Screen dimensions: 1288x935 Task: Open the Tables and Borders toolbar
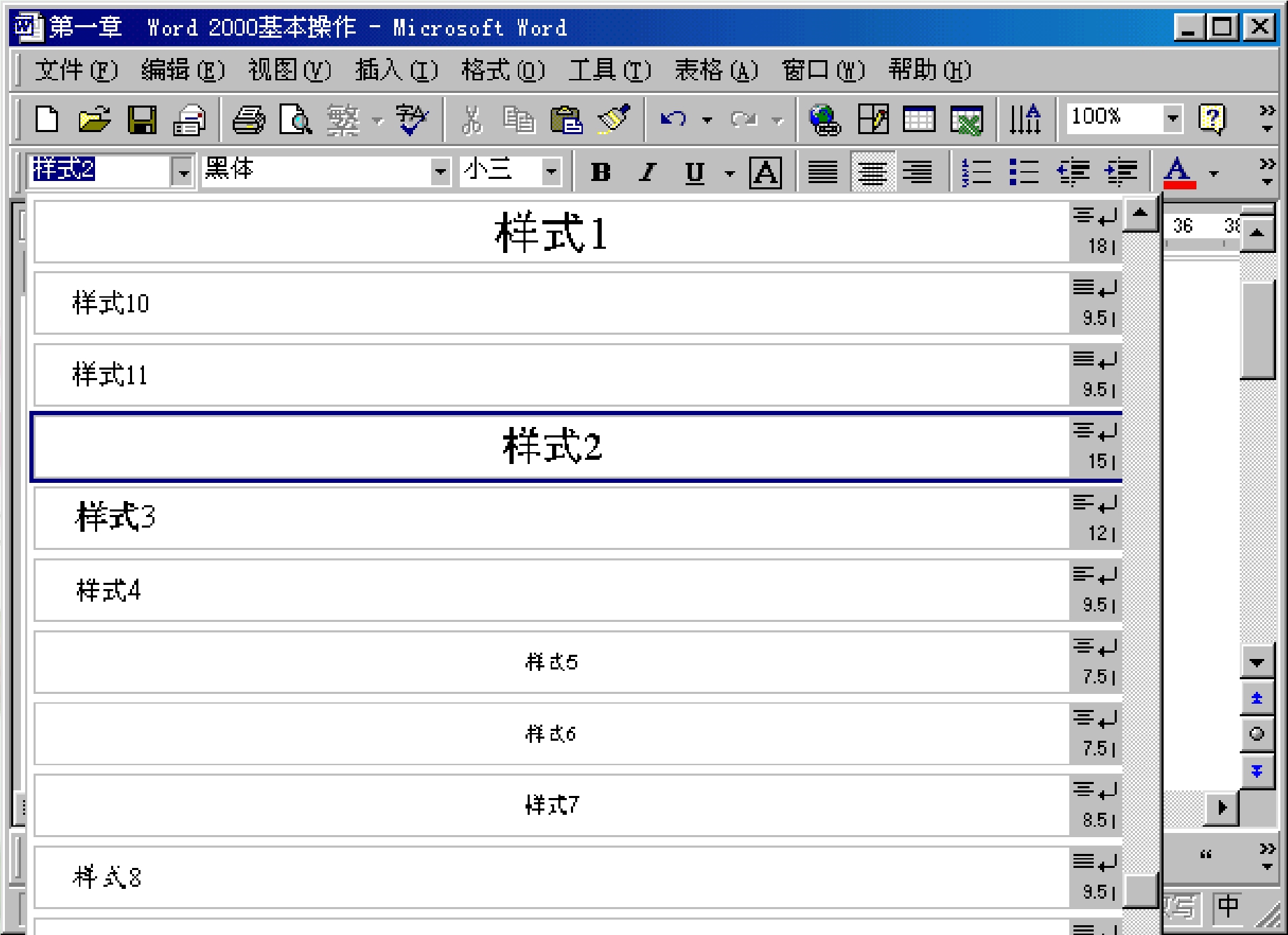(873, 119)
